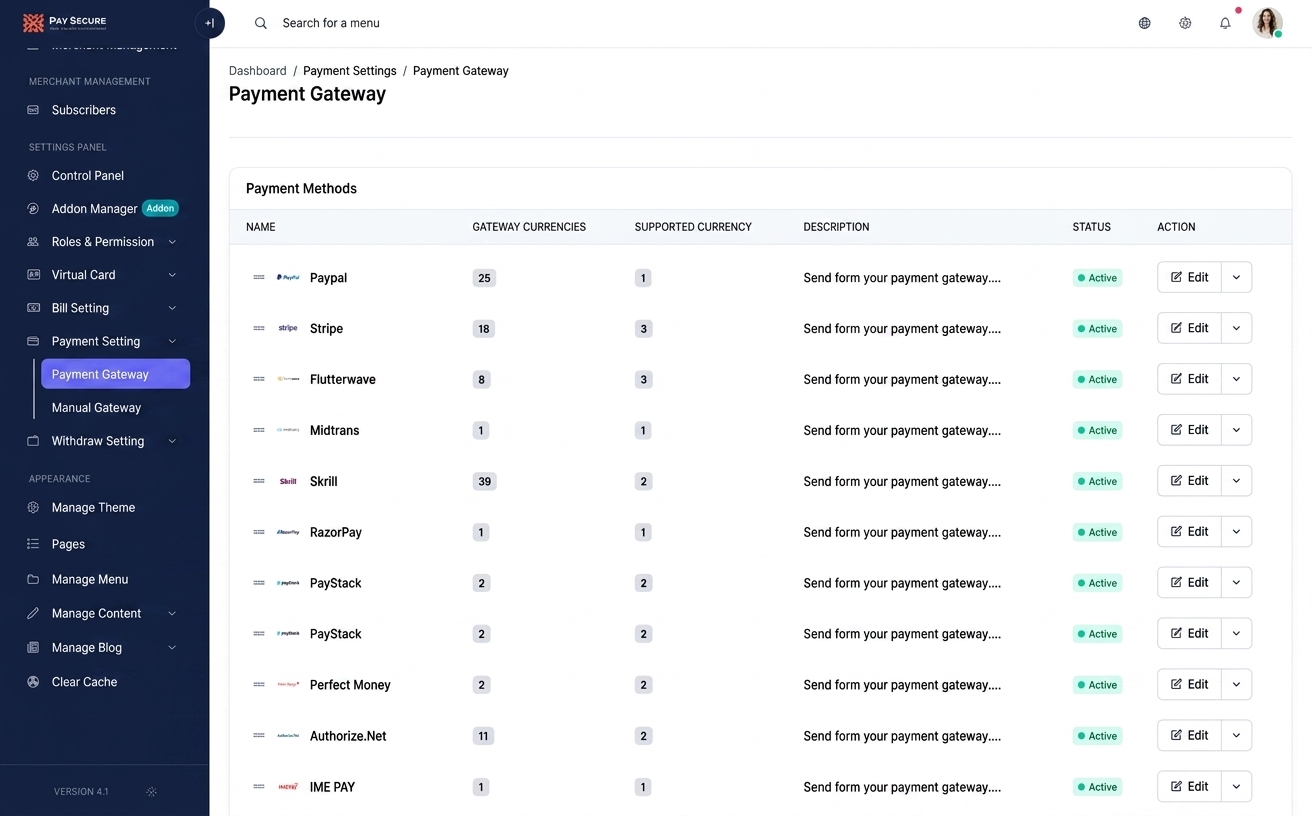Click the Manage Theme sidebar icon
This screenshot has height=816, width=1312.
tap(33, 508)
